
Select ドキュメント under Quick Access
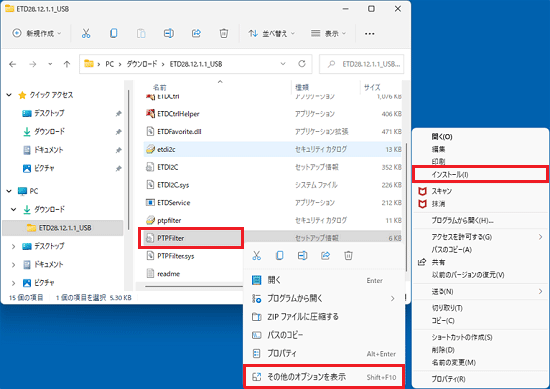(x=48, y=150)
